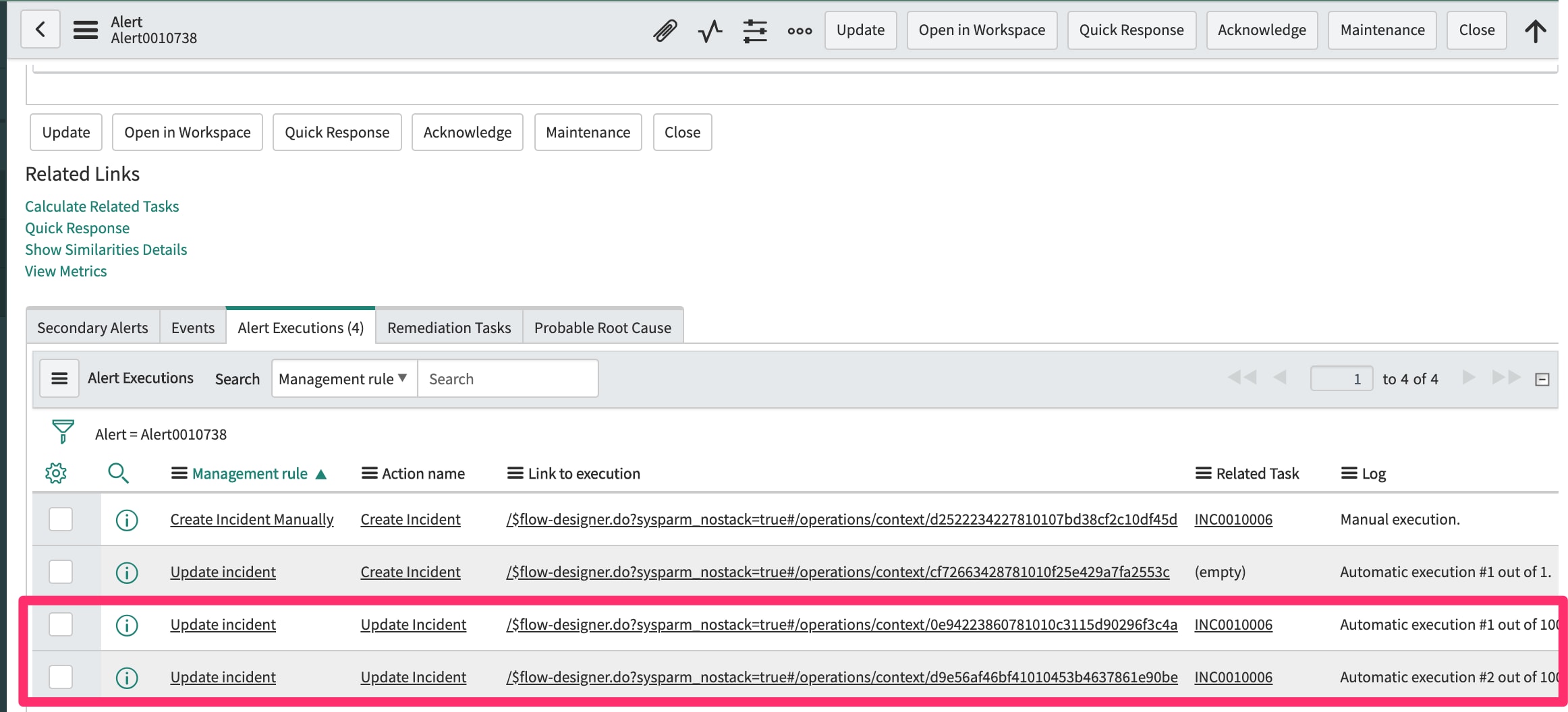Click the lower Open in Workspace button

point(188,132)
